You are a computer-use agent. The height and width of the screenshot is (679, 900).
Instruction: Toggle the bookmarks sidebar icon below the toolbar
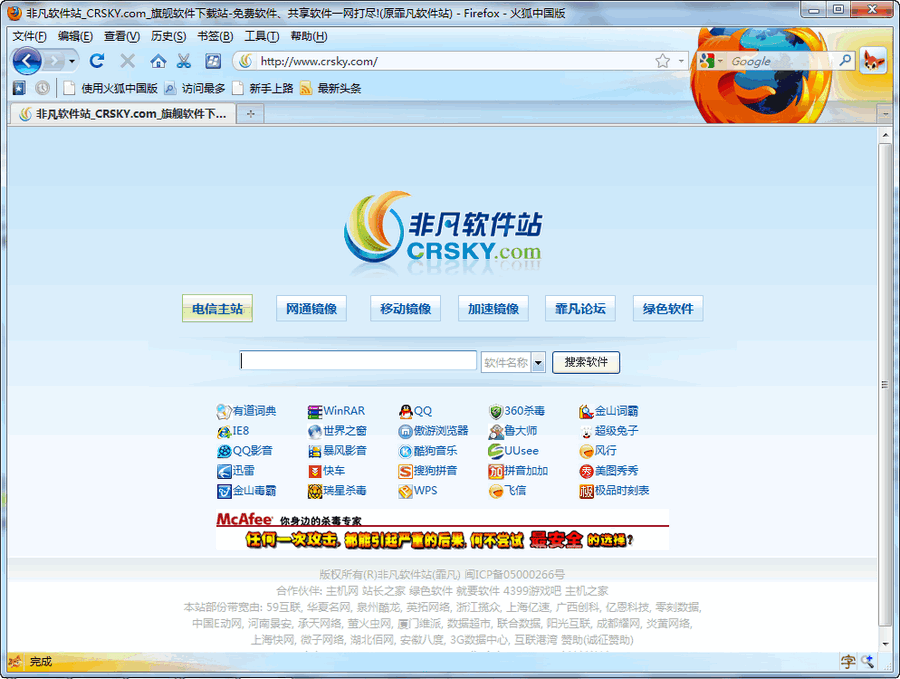pos(18,88)
